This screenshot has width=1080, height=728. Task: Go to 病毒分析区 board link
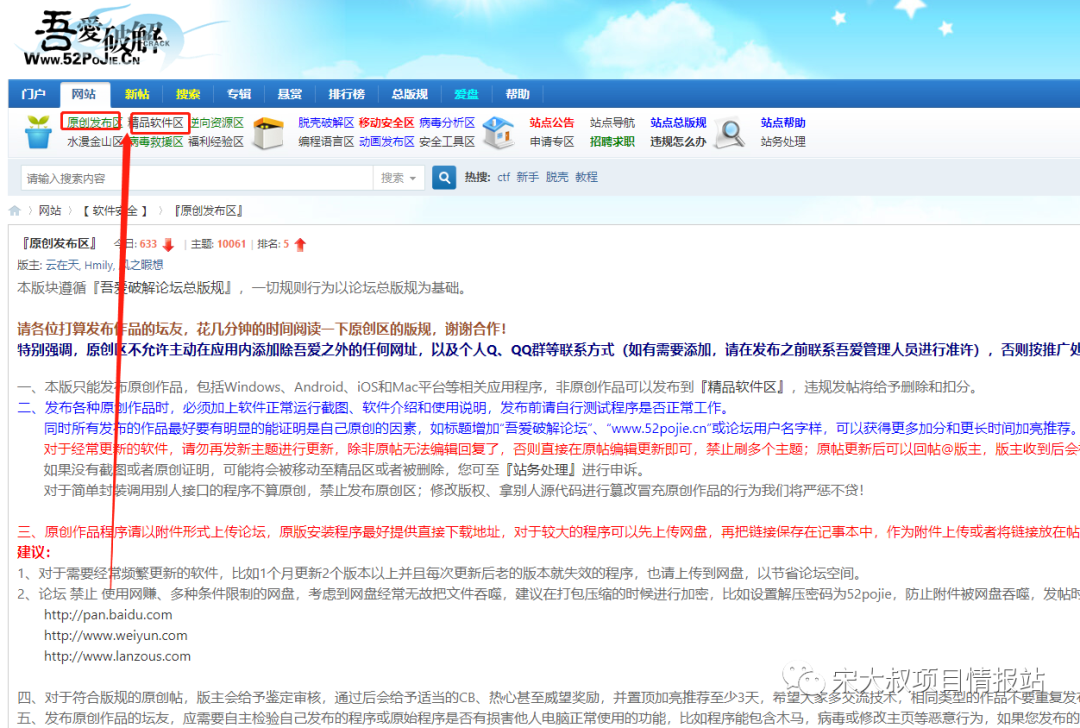[447, 123]
